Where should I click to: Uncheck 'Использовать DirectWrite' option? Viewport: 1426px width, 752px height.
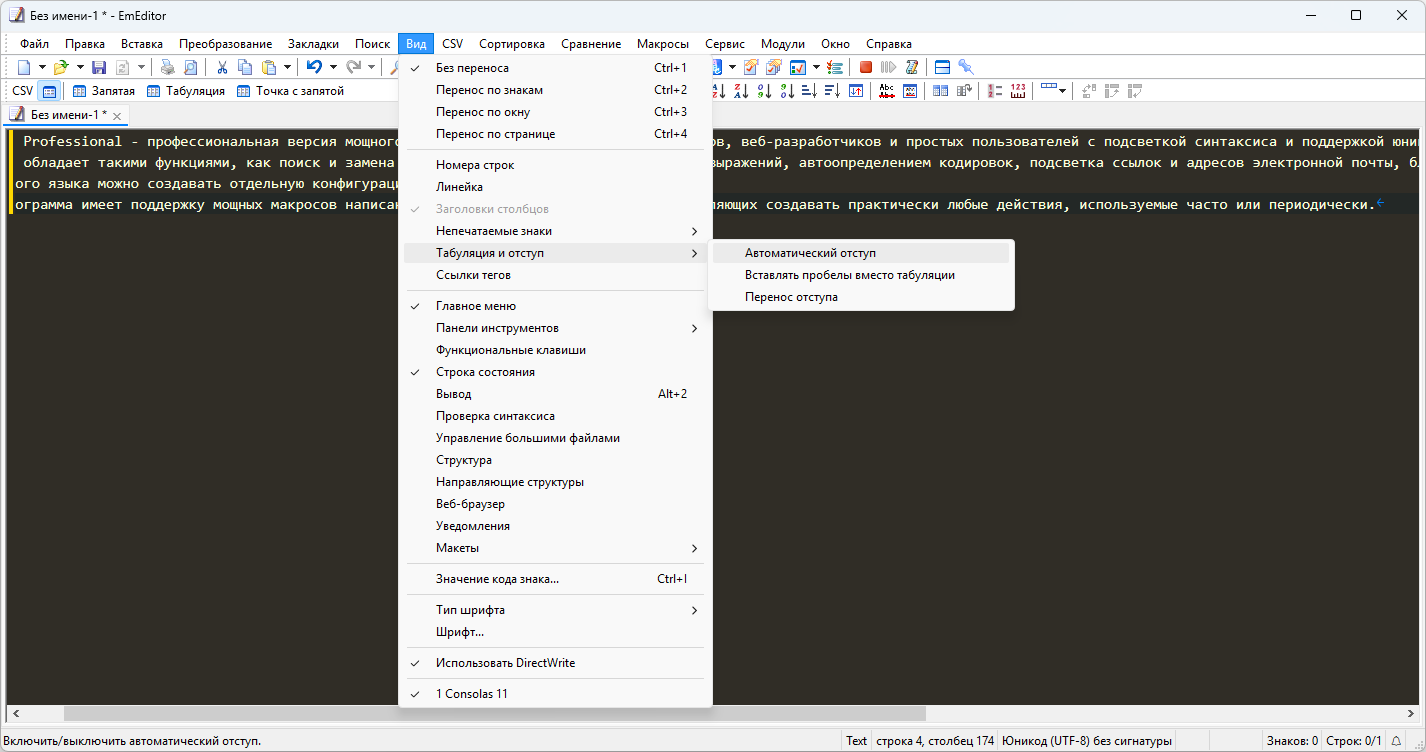click(x=505, y=663)
